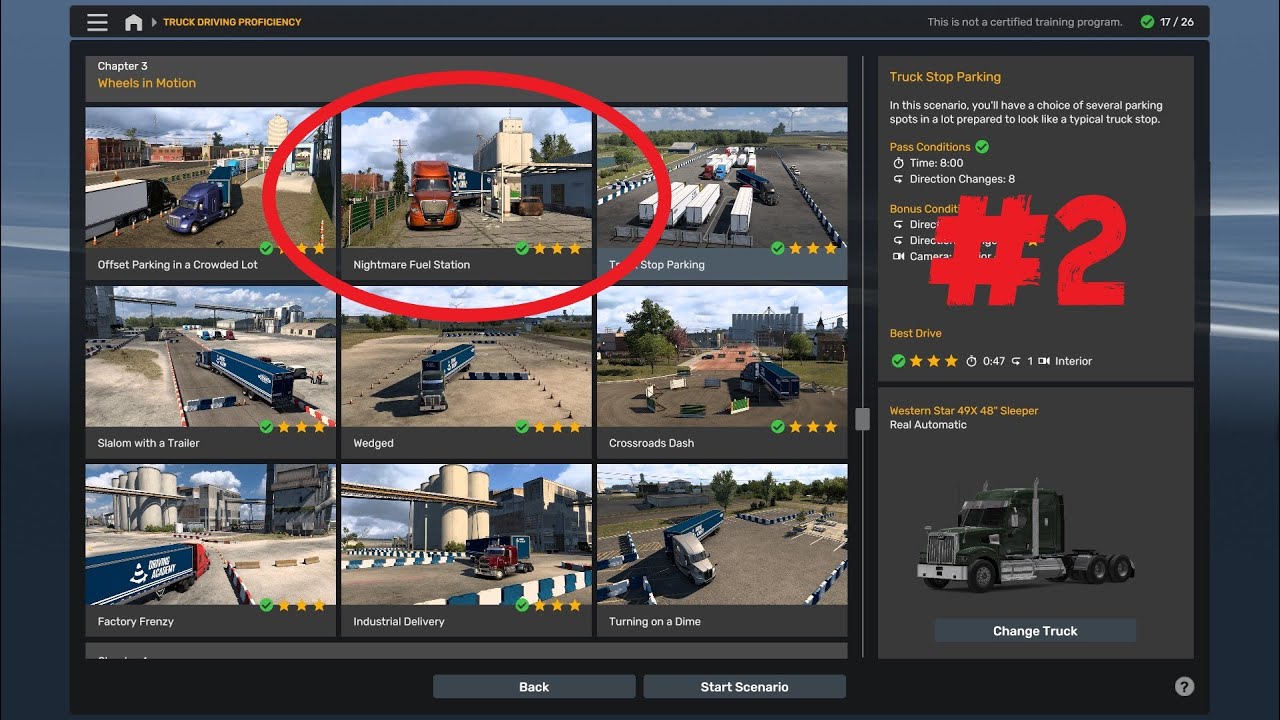Screen dimensions: 1280x720
Task: Click the Back button
Action: tap(534, 686)
